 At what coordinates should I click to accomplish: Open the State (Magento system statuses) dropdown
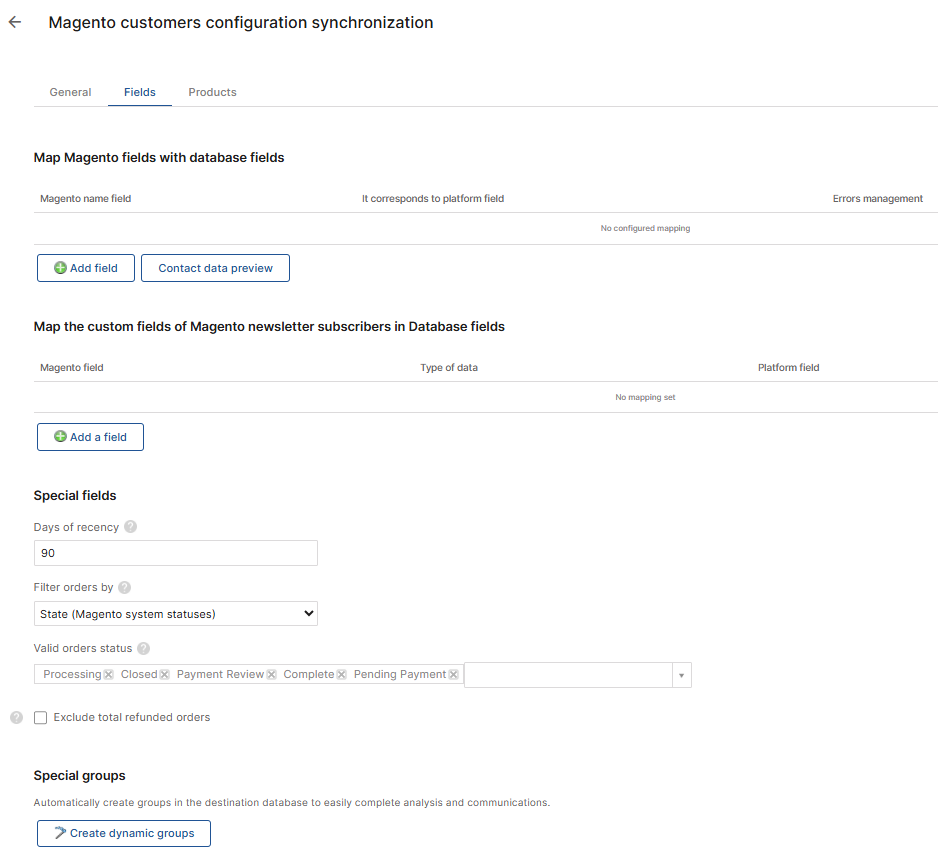pos(176,613)
